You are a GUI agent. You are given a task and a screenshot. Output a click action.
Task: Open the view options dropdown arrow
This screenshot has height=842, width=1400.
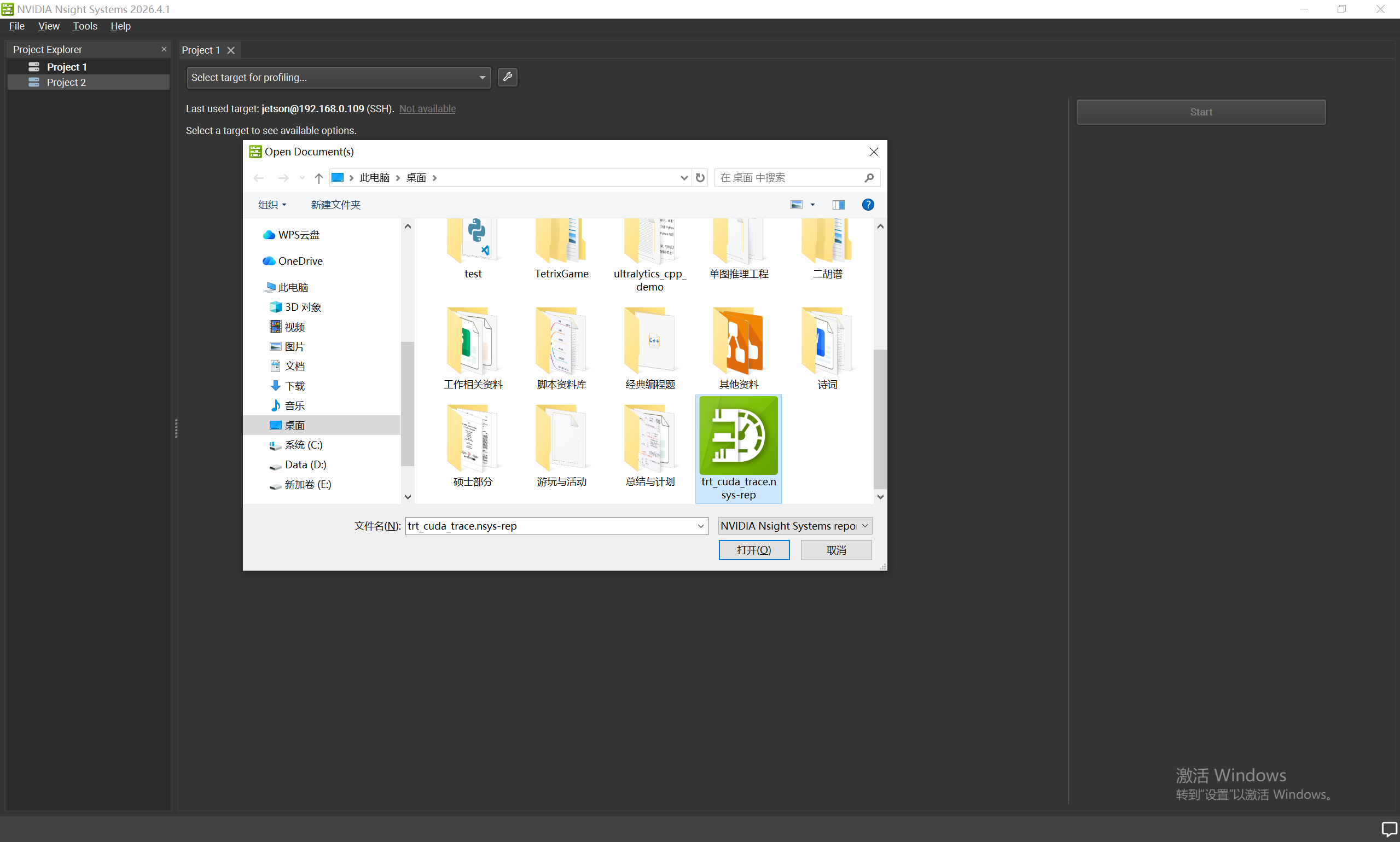click(812, 205)
